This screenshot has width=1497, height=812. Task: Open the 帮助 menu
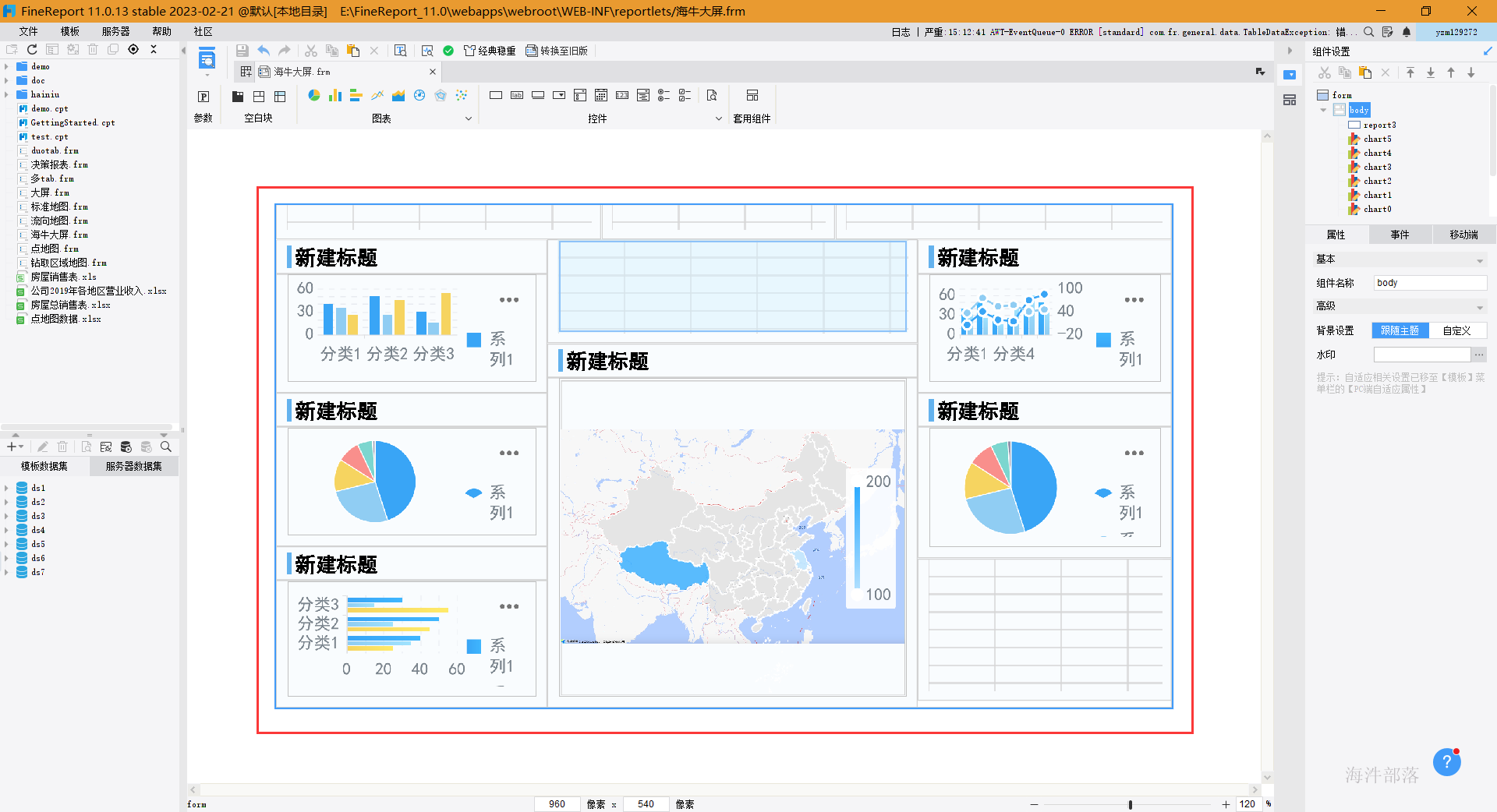(161, 31)
